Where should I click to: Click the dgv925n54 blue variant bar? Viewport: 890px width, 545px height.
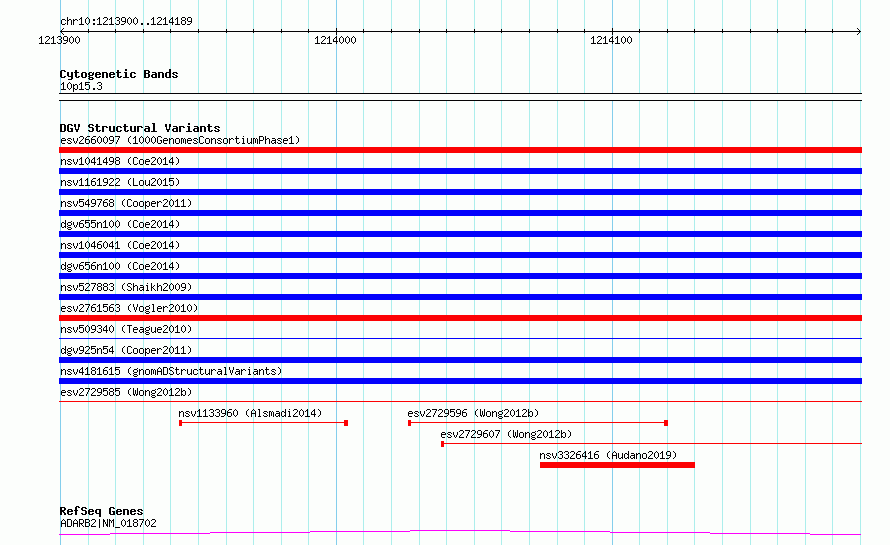[460, 360]
